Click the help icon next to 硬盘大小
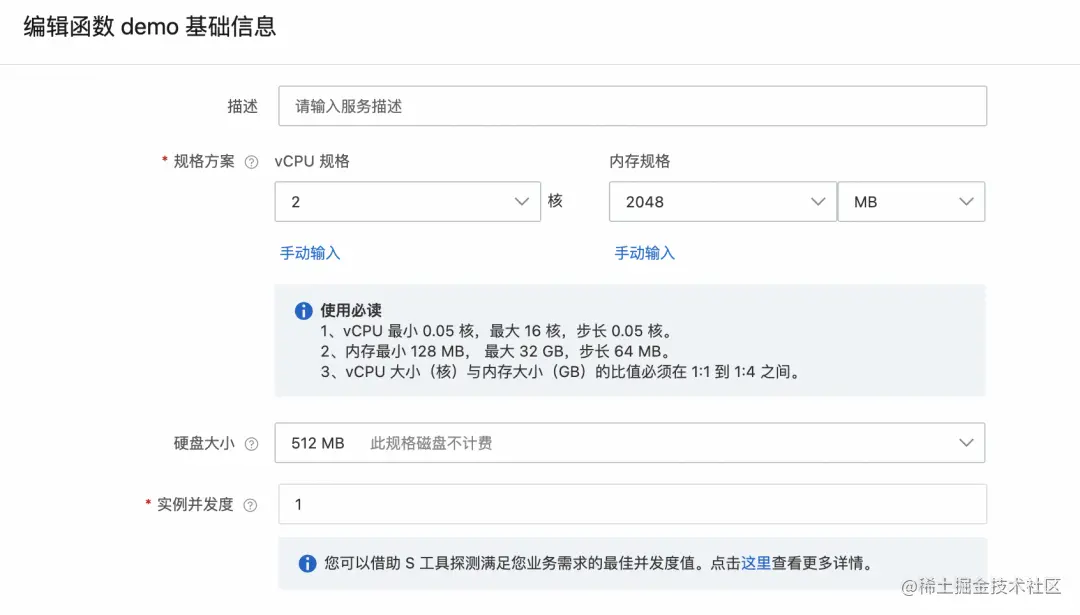 251,444
